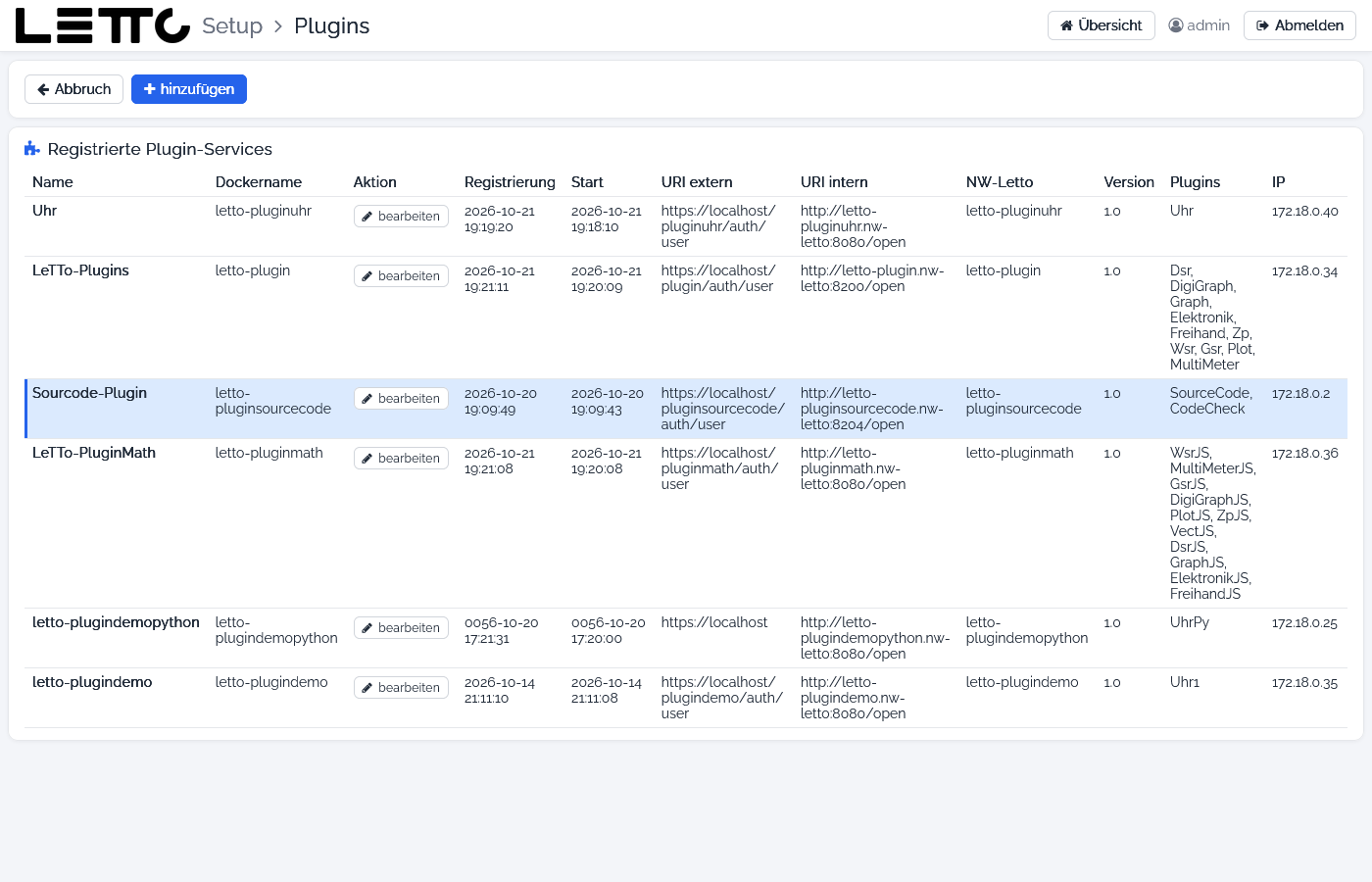Click the IP column header
Viewport: 1372px width, 882px height.
coord(1278,182)
